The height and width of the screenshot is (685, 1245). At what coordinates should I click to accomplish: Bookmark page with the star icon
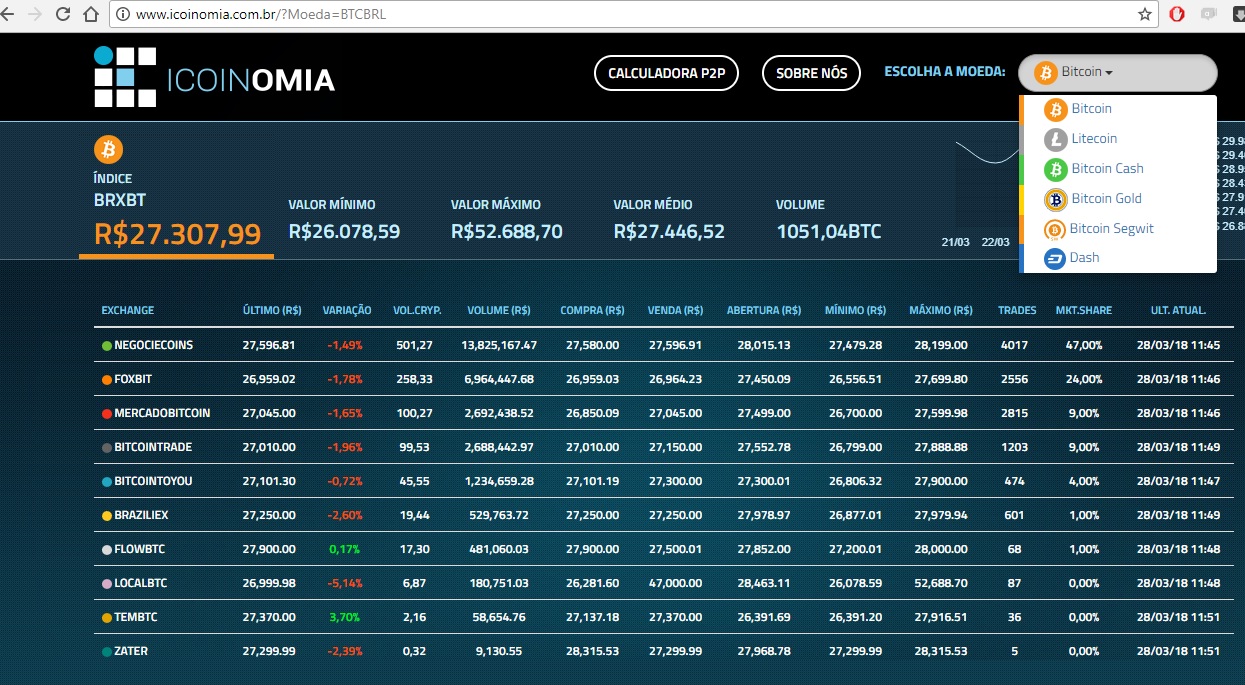tap(1145, 15)
